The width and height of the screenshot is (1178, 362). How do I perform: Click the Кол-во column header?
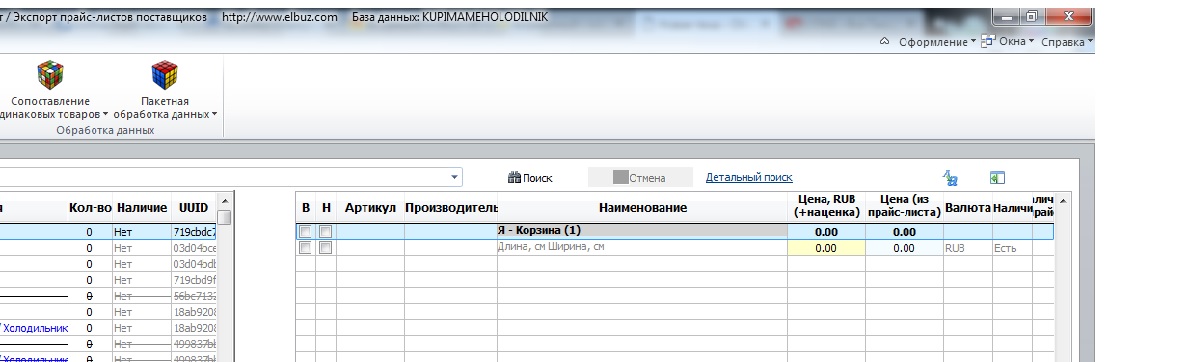(x=90, y=207)
